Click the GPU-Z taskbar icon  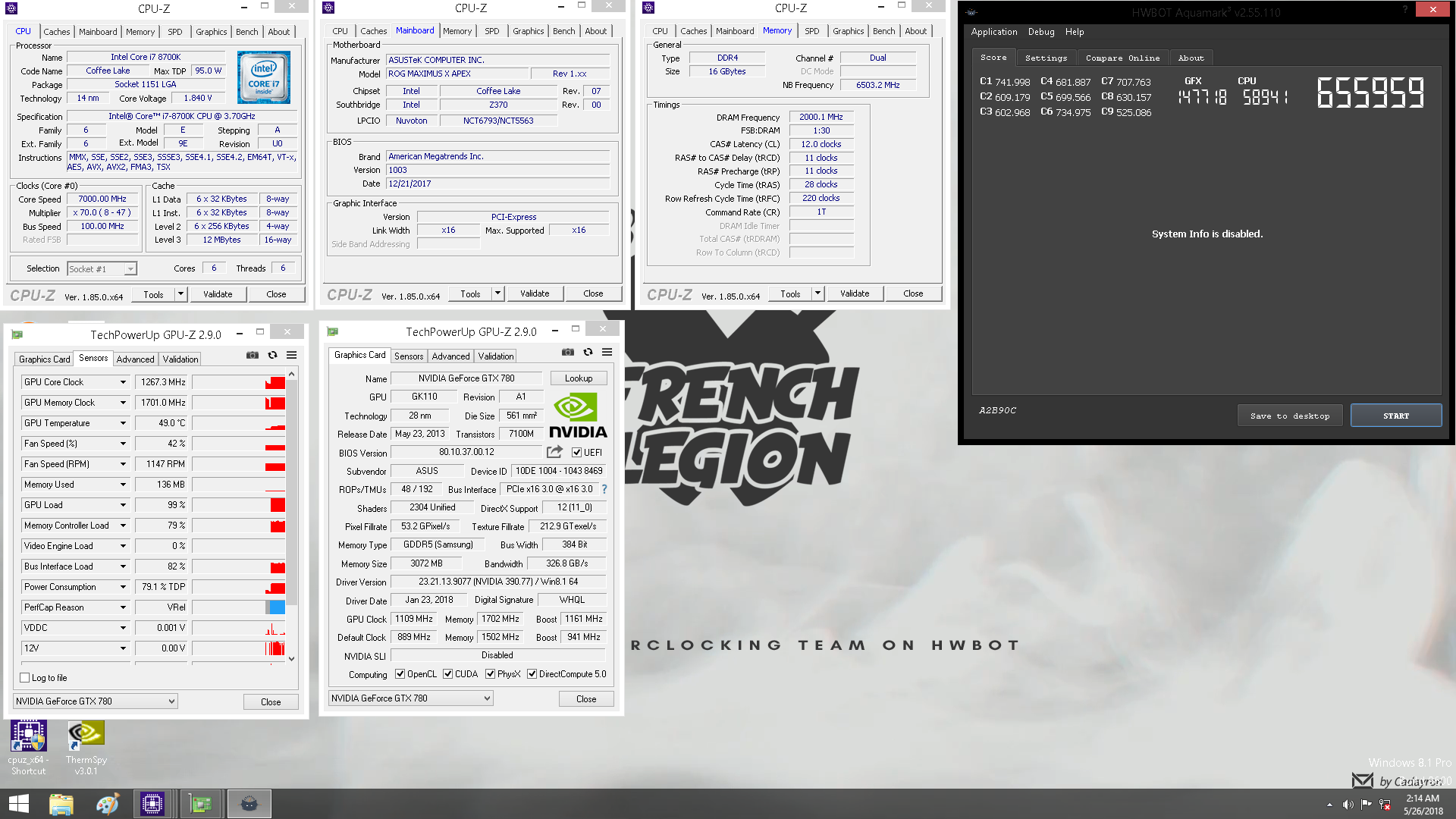[x=201, y=804]
